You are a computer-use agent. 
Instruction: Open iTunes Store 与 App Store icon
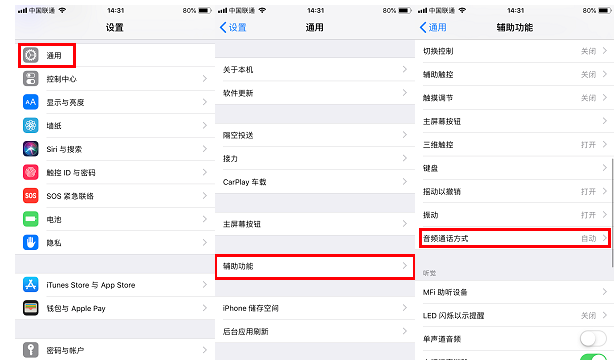tap(31, 285)
